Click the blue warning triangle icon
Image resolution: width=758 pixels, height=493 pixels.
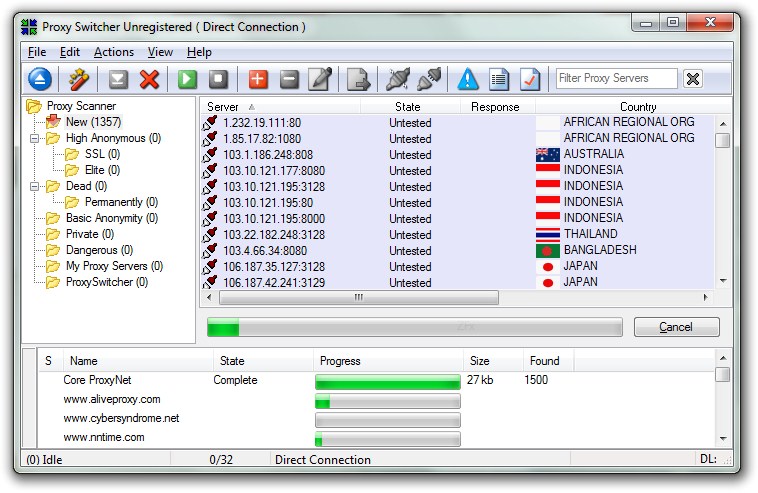tap(468, 79)
